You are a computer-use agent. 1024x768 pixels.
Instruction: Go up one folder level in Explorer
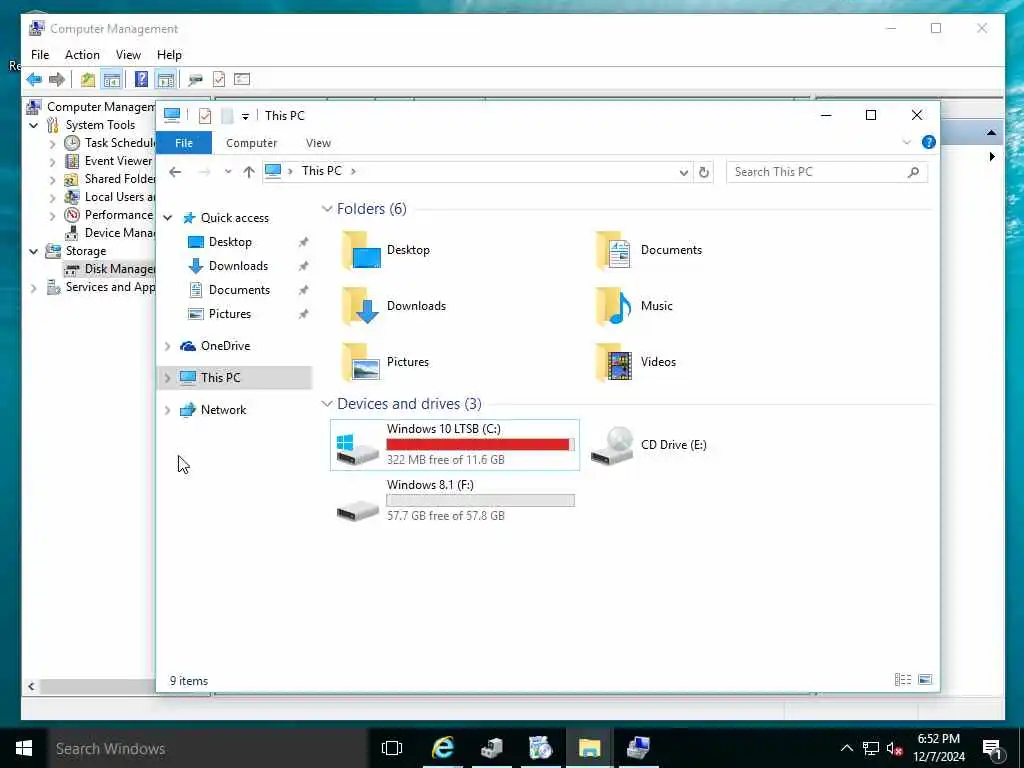(x=249, y=172)
